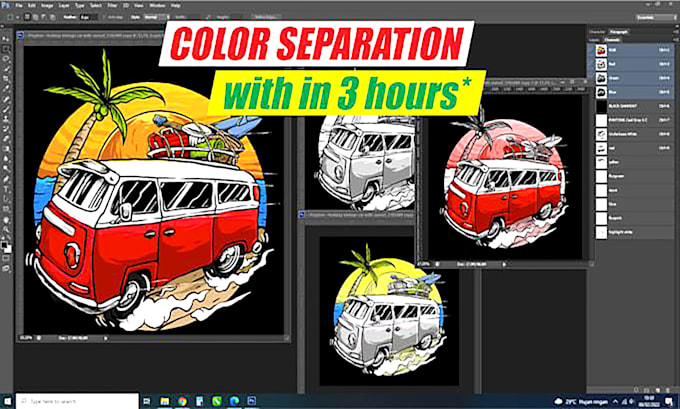Open the Image menu
680x409 pixels.
tap(47, 6)
